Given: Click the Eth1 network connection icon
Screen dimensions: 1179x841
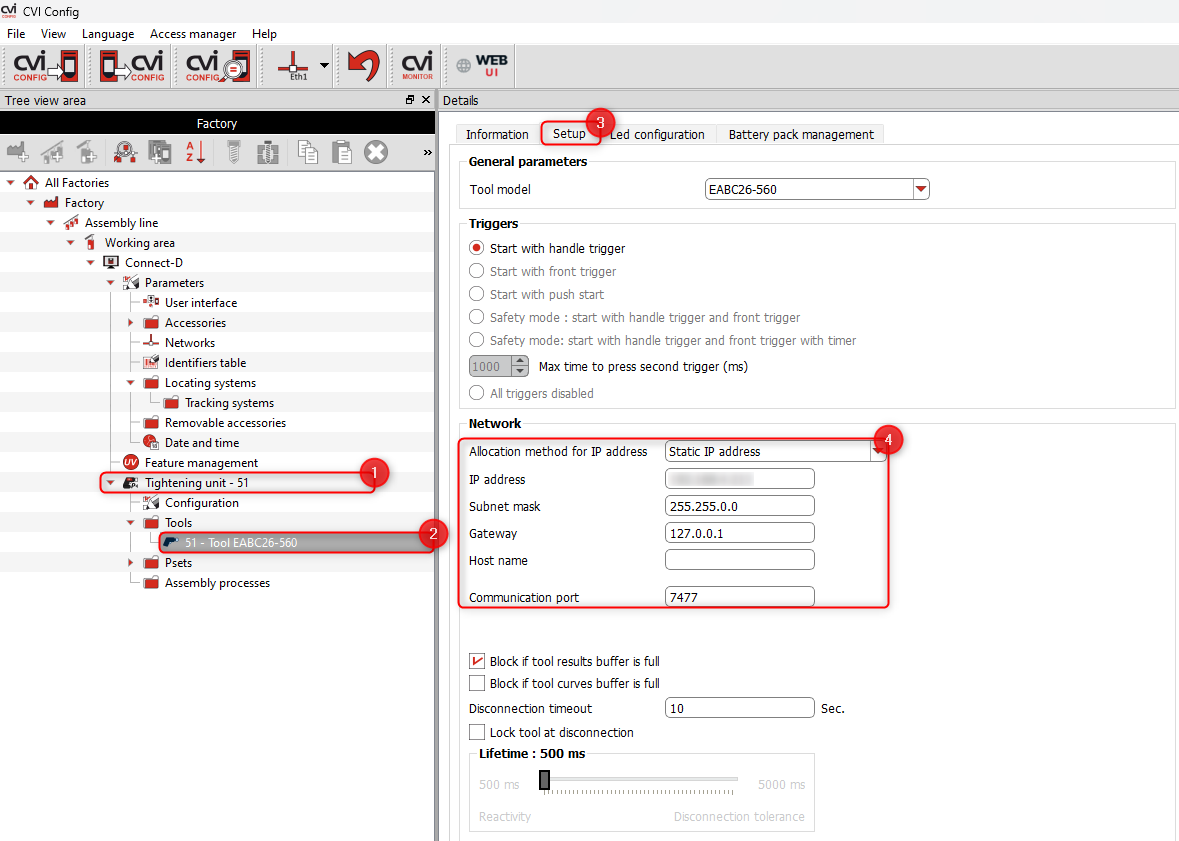Looking at the screenshot, I should click(293, 66).
